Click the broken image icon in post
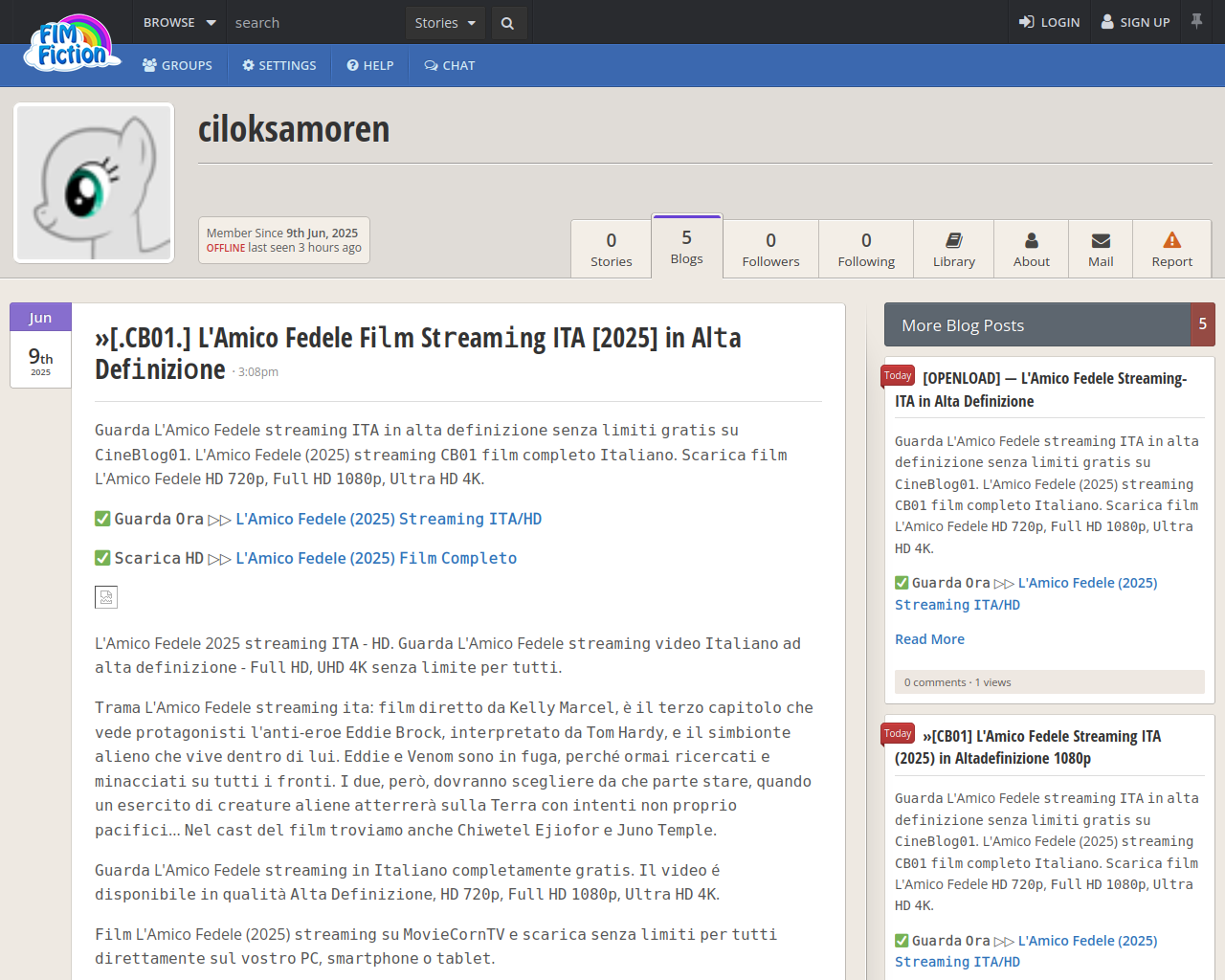The width and height of the screenshot is (1225, 980). 106,597
